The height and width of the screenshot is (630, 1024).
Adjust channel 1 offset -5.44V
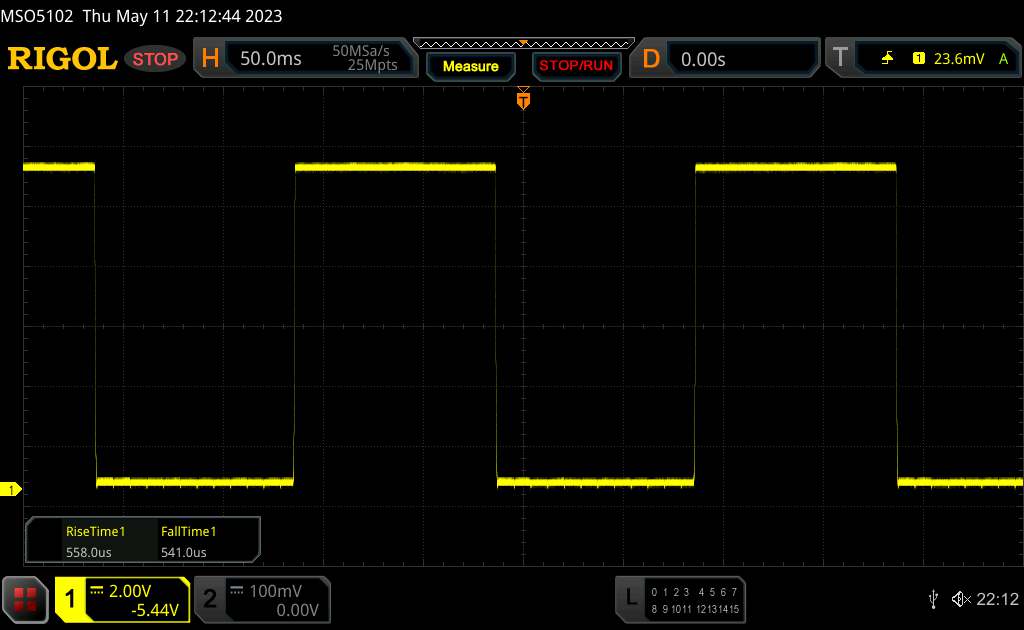coord(155,610)
